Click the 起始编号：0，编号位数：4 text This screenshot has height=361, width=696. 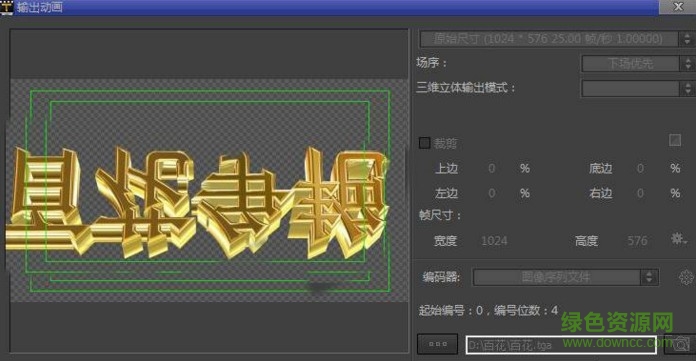[488, 310]
